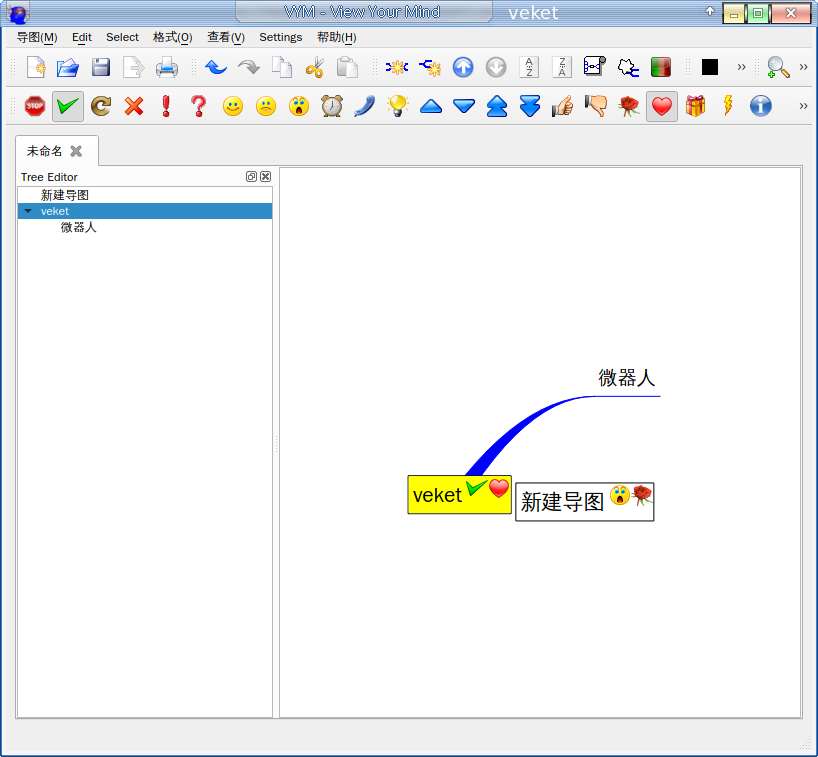Image resolution: width=818 pixels, height=757 pixels.
Task: Add new map center icon
Action: [397, 67]
